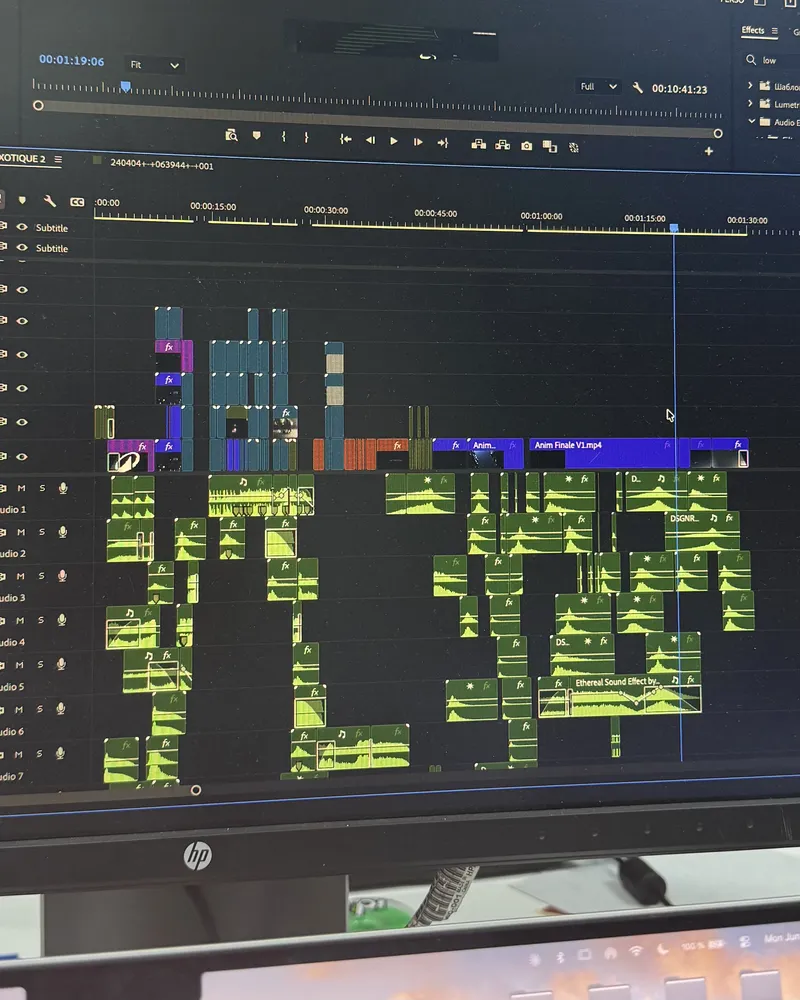
Task: Step forward one frame
Action: (x=418, y=142)
